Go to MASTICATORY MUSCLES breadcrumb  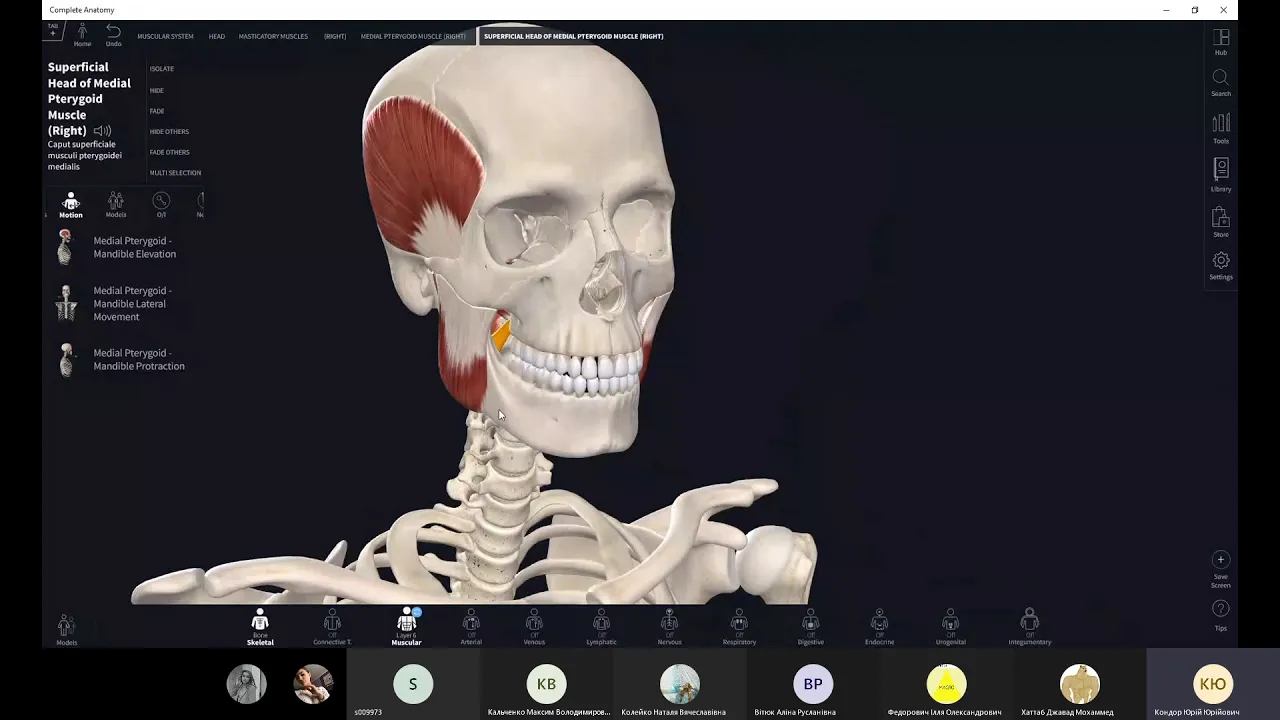click(273, 36)
